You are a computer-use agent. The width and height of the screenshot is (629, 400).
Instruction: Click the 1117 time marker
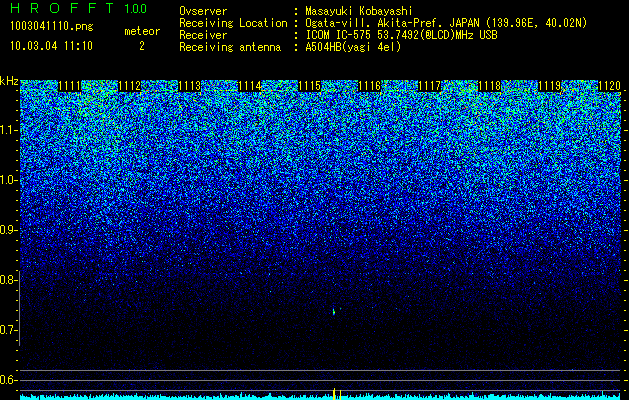point(430,86)
